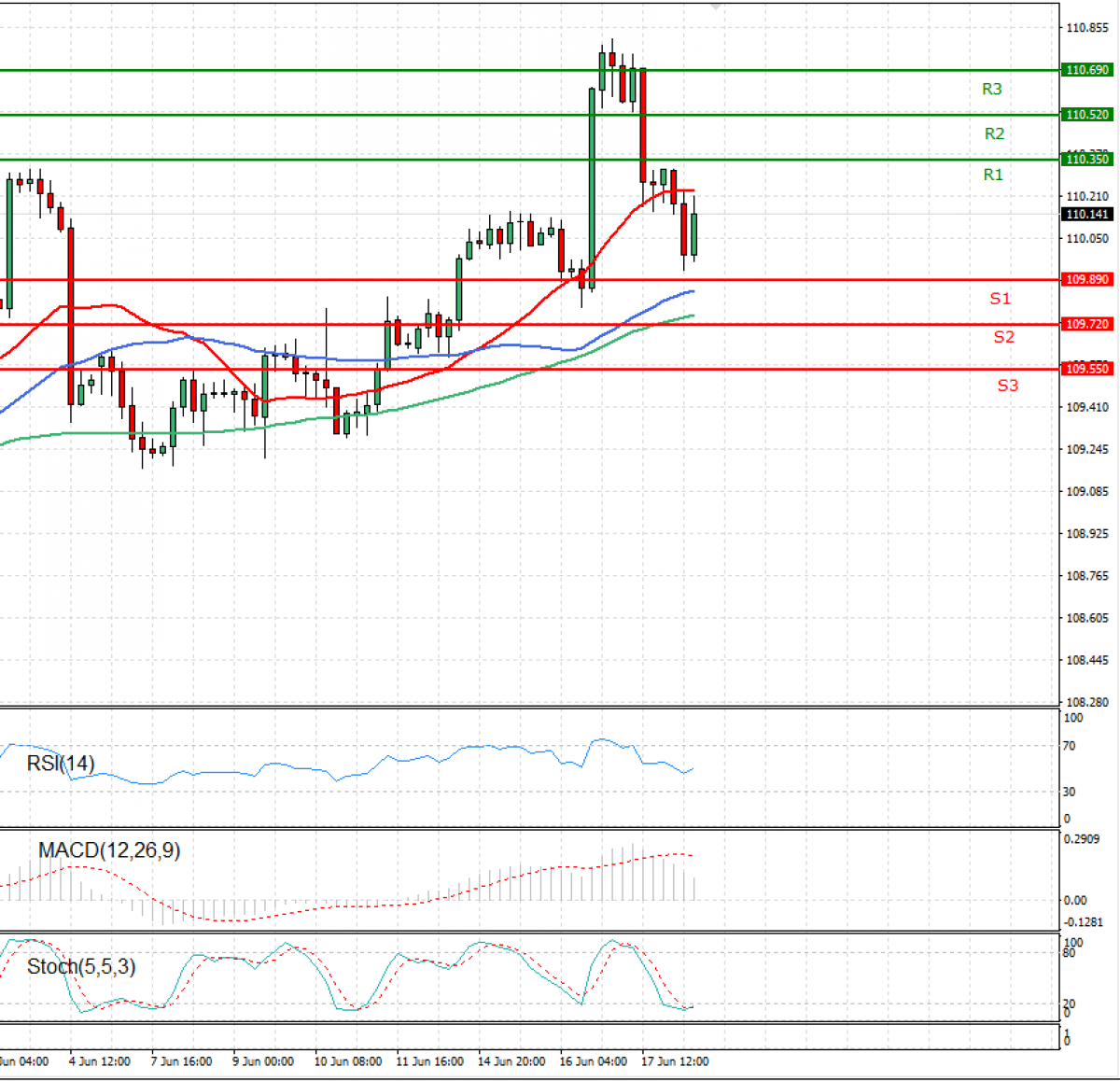
Task: Click the MACD(12,26,9) indicator label
Action: pos(109,850)
